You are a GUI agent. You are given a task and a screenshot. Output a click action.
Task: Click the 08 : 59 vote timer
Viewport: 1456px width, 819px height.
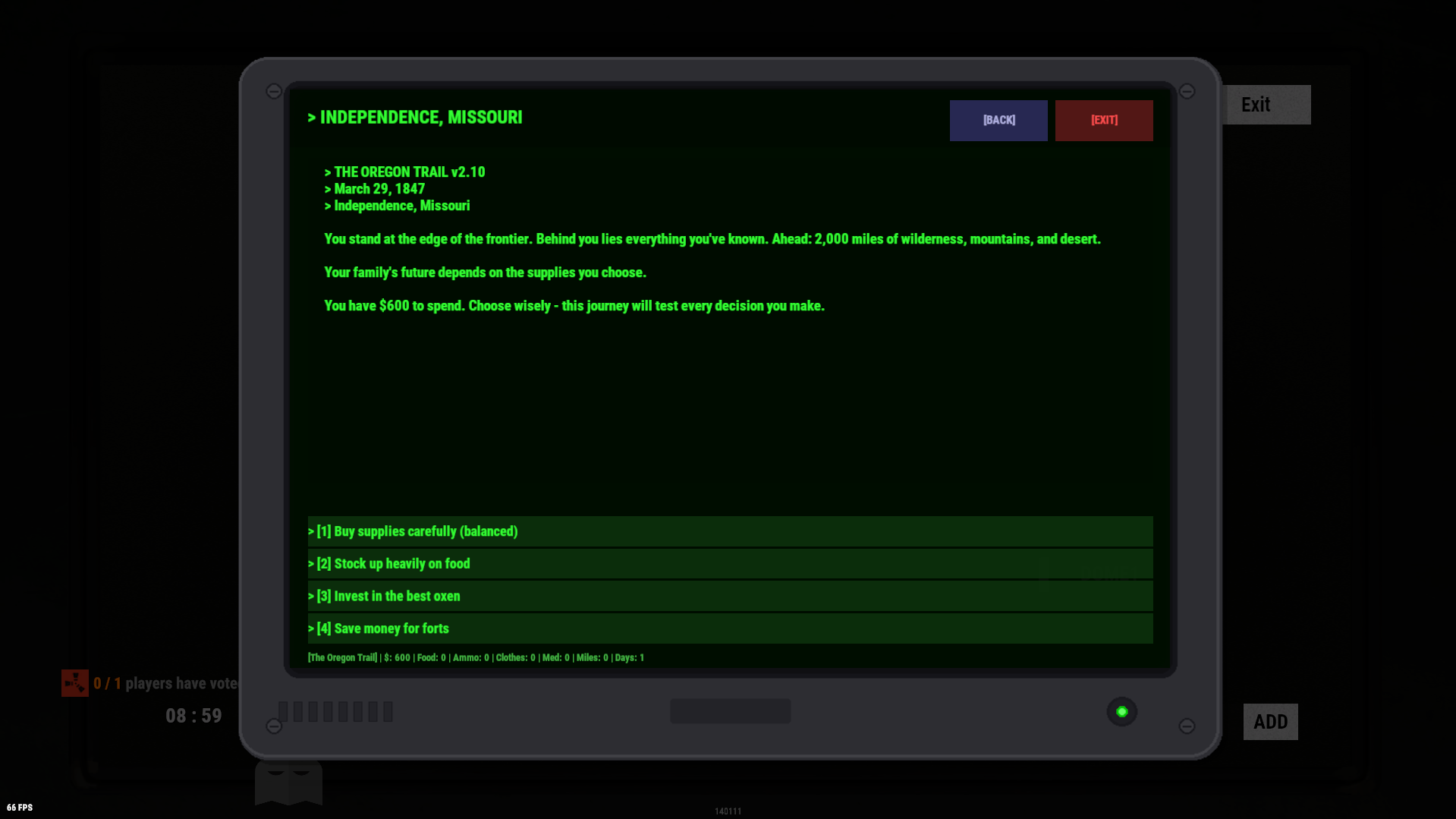pos(193,716)
